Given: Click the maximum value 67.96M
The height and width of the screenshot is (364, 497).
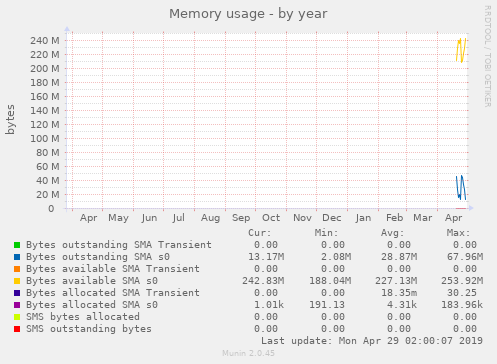Looking at the screenshot, I should pos(465,257).
